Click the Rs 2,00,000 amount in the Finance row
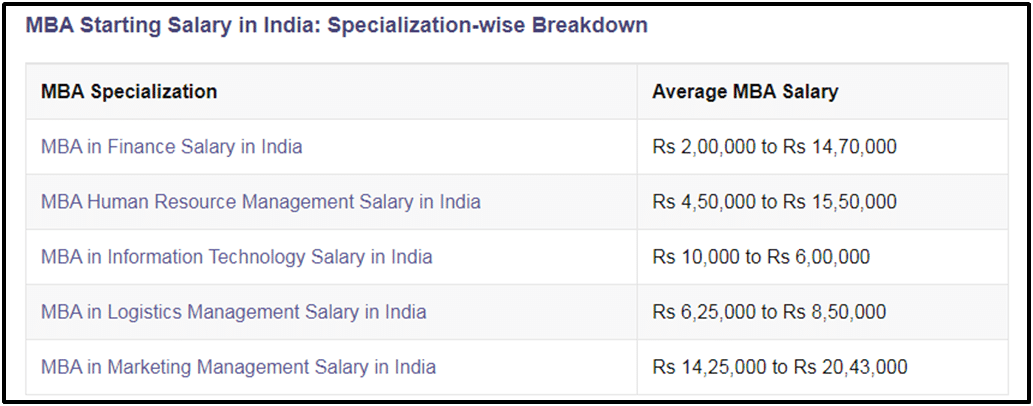 click(x=704, y=146)
